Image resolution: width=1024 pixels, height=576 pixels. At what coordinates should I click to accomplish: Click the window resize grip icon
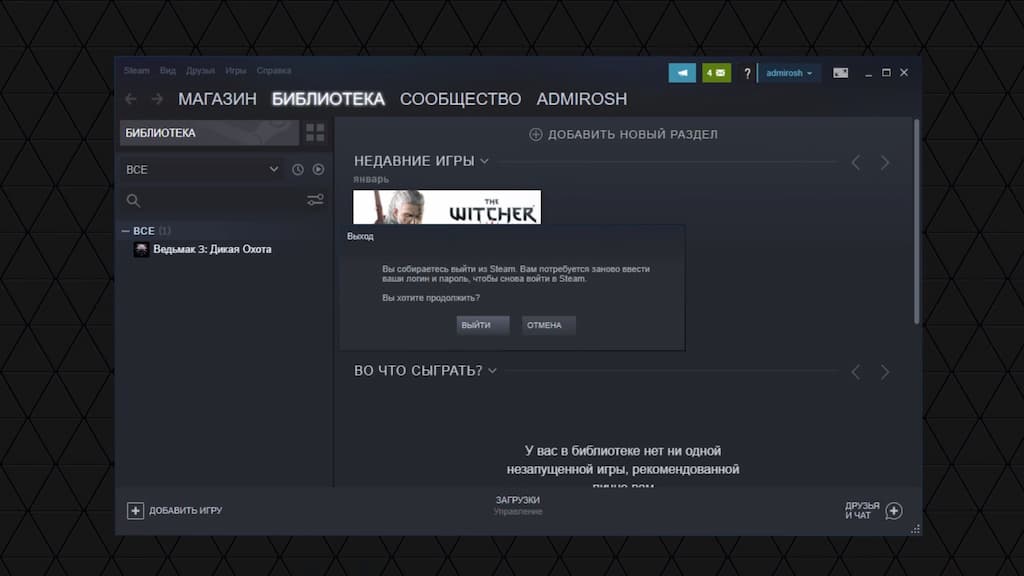(x=915, y=529)
